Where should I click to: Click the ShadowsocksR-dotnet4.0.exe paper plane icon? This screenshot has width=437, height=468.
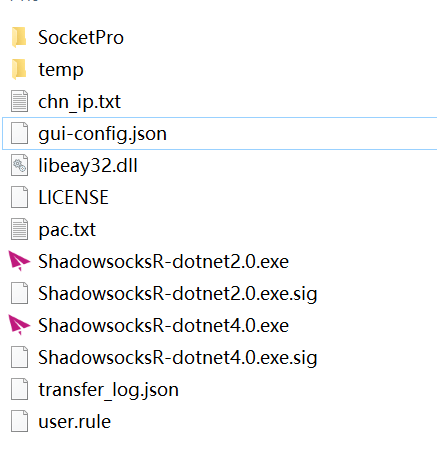[19, 325]
